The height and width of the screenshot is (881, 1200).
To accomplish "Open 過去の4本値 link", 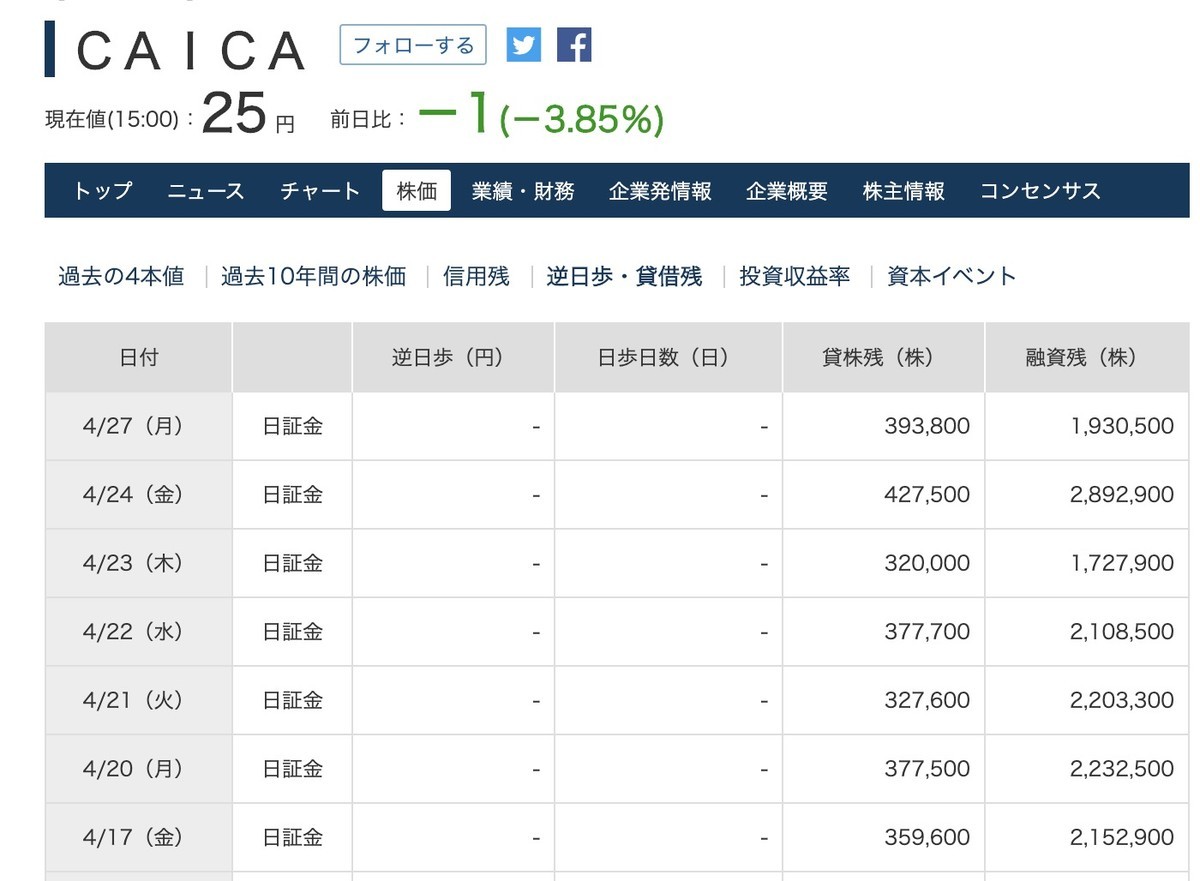I will (x=121, y=276).
